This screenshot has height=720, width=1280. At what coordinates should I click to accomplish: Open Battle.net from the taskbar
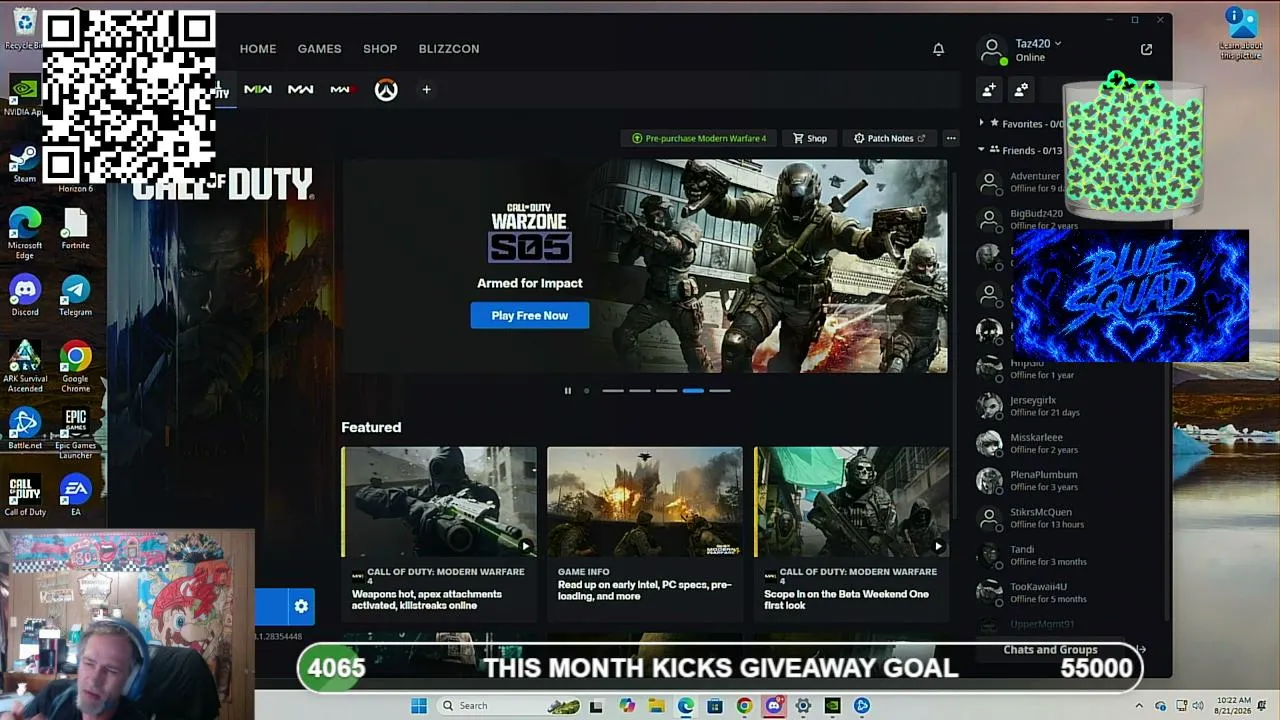click(861, 706)
